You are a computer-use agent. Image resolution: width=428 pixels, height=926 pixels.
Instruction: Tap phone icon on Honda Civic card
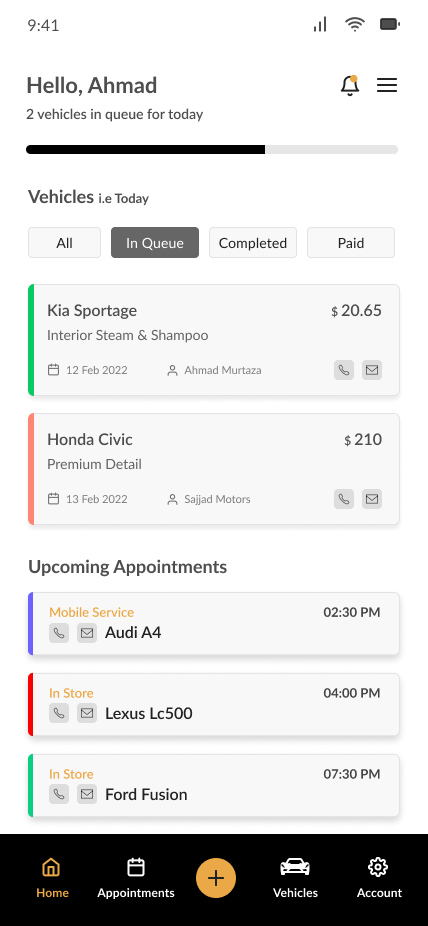(x=344, y=499)
